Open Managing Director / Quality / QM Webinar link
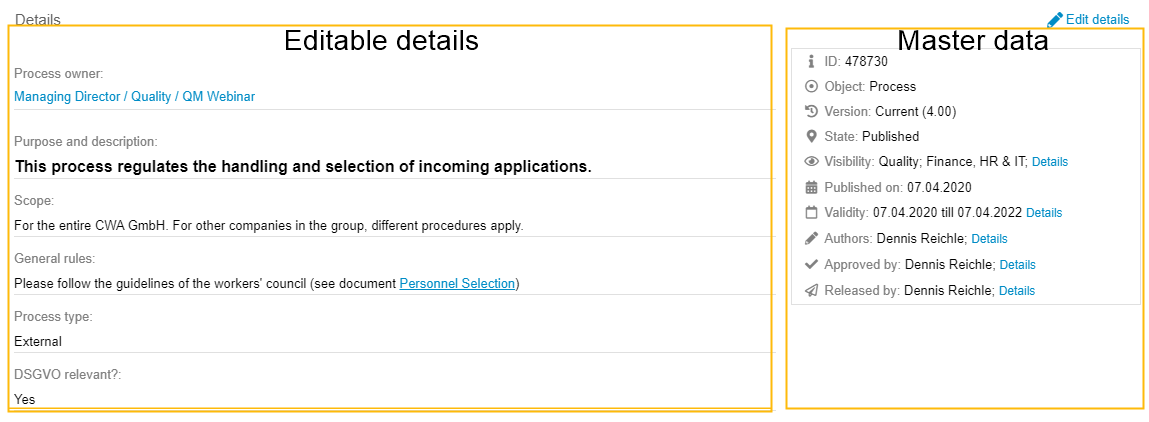 point(135,97)
